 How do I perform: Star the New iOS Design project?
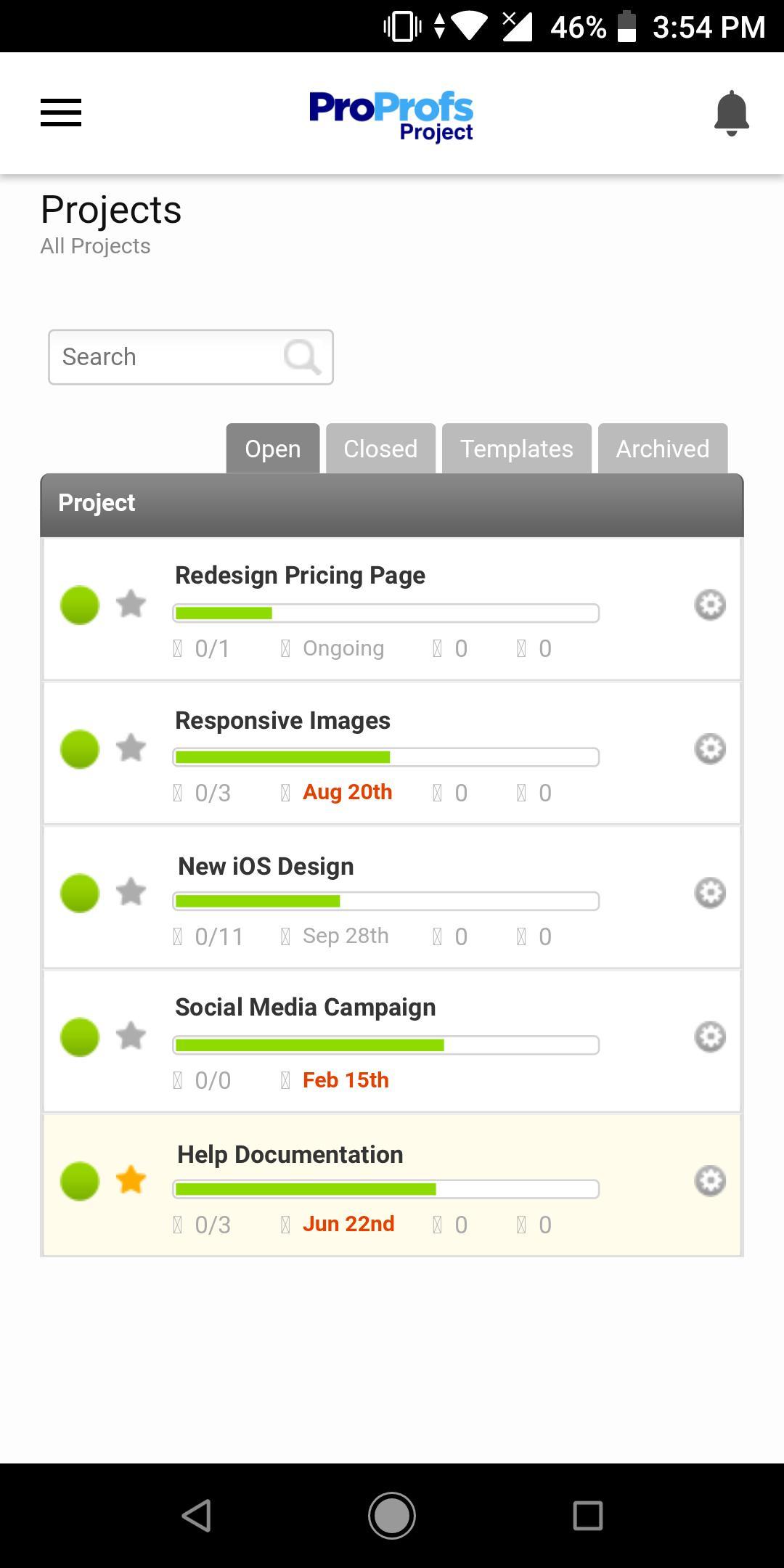131,891
